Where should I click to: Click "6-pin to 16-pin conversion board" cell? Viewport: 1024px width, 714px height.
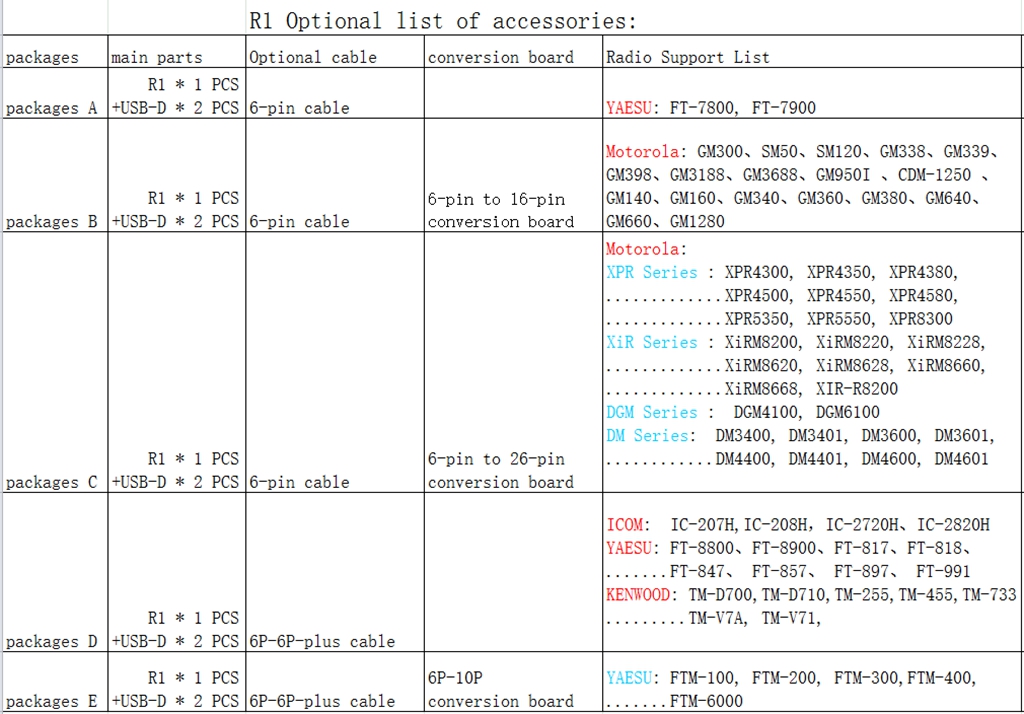pyautogui.click(x=500, y=210)
